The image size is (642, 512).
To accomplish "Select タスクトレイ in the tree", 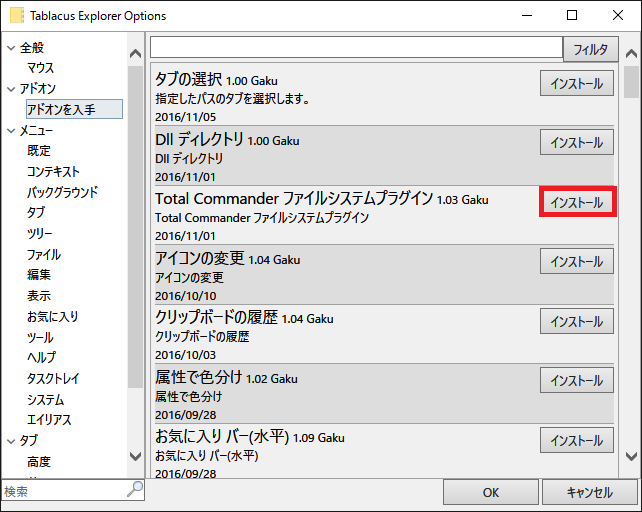I will 53,378.
